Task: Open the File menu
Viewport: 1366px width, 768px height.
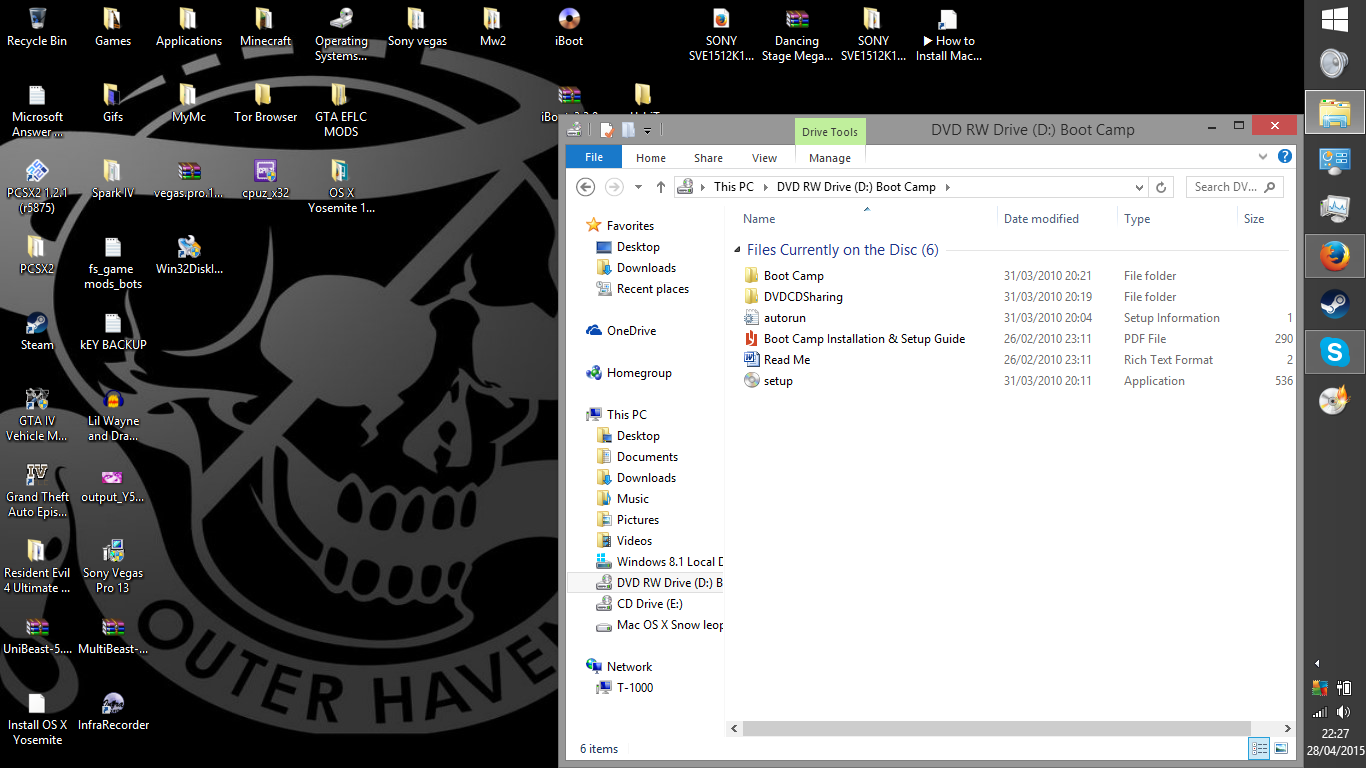Action: coord(594,157)
